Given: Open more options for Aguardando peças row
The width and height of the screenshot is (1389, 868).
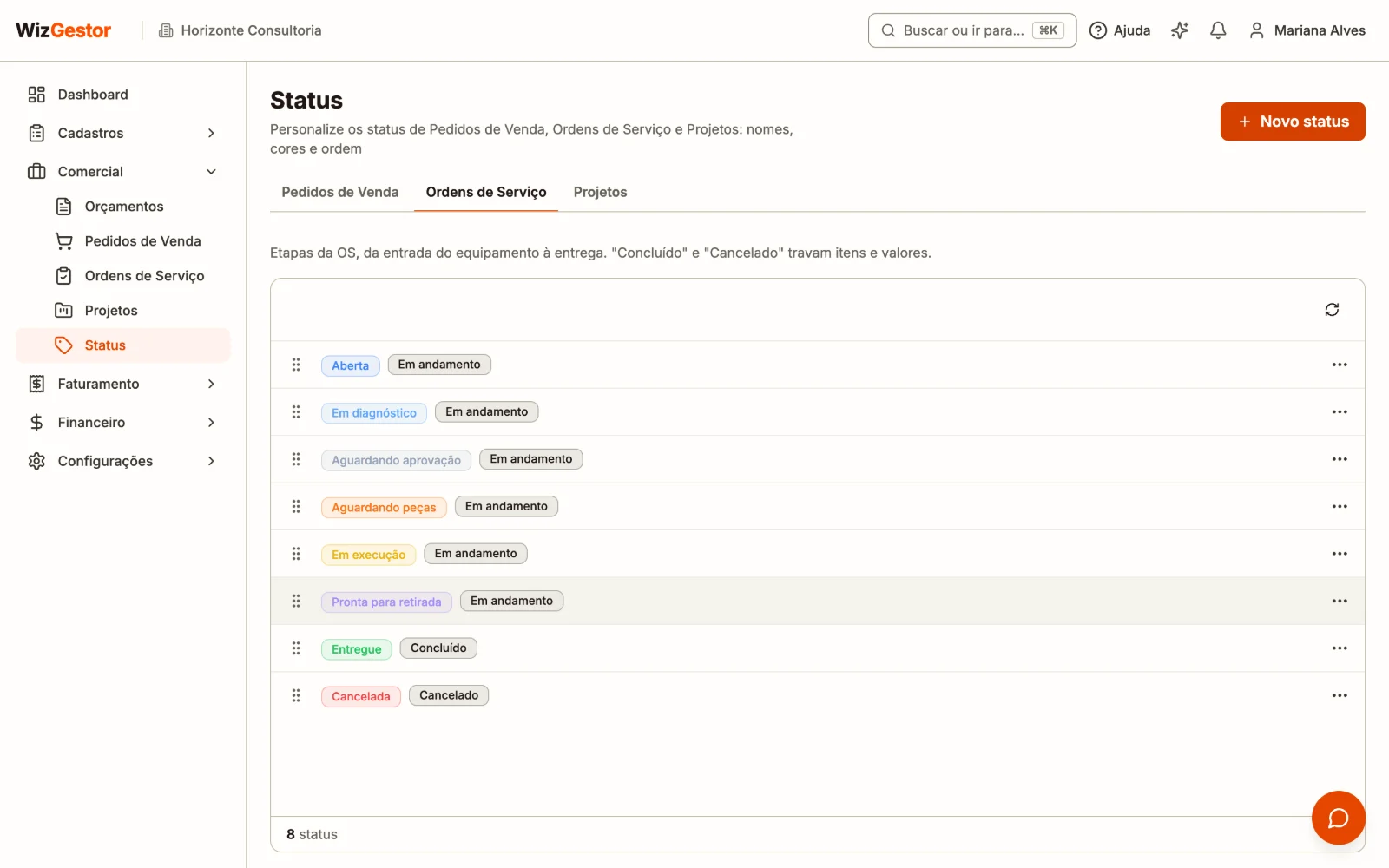Looking at the screenshot, I should [1340, 507].
